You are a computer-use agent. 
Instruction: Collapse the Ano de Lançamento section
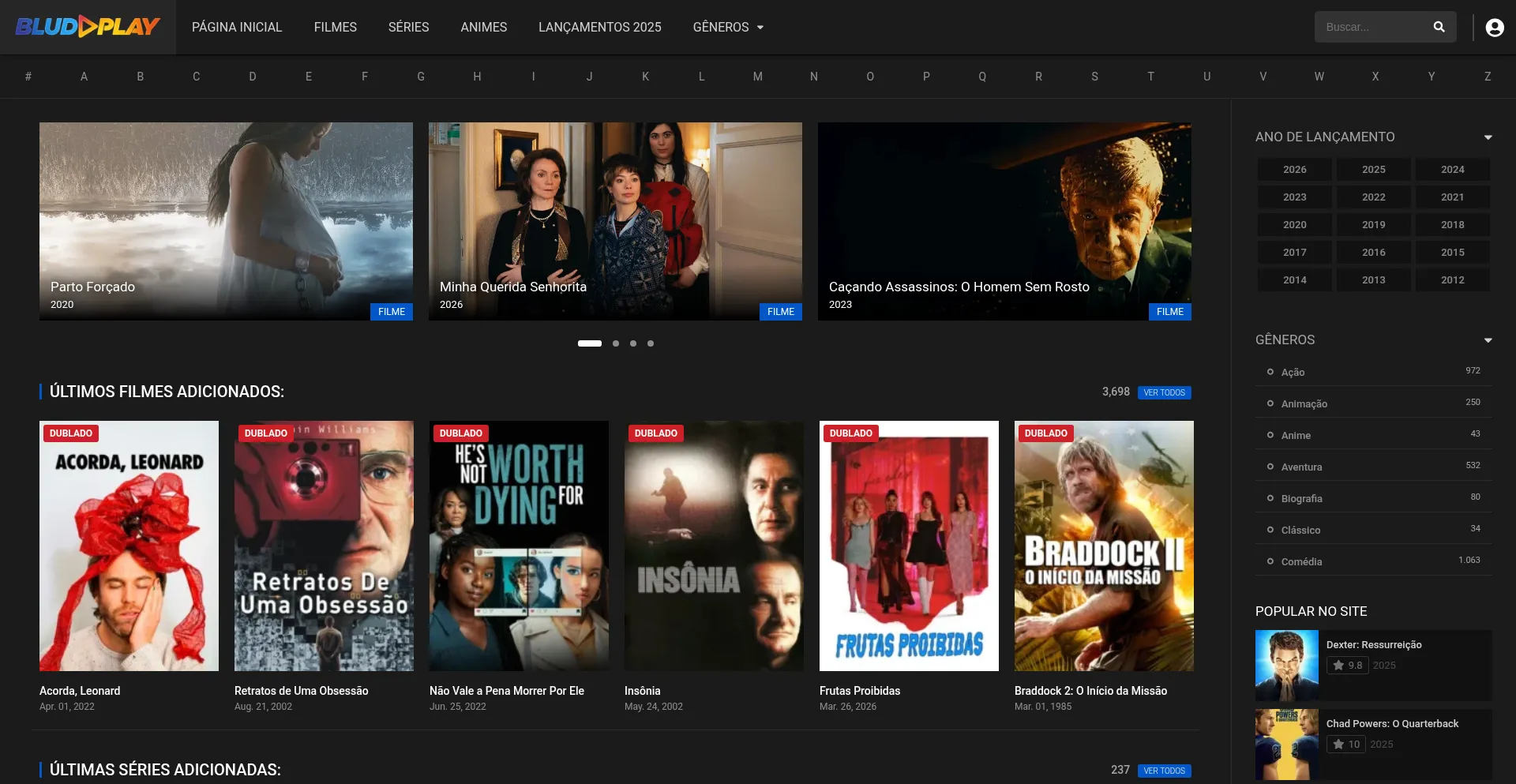[x=1488, y=137]
